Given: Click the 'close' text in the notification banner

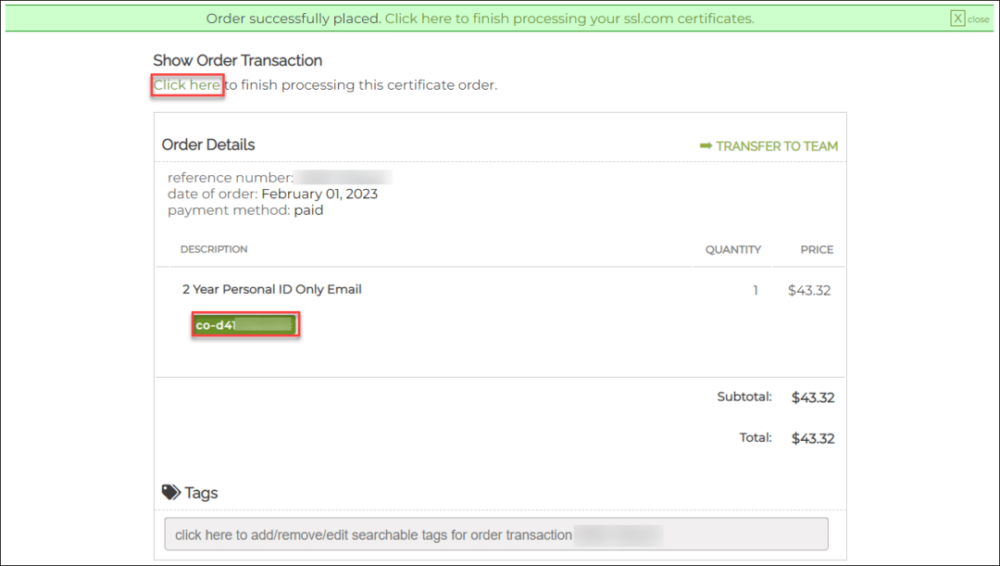Looking at the screenshot, I should [978, 19].
